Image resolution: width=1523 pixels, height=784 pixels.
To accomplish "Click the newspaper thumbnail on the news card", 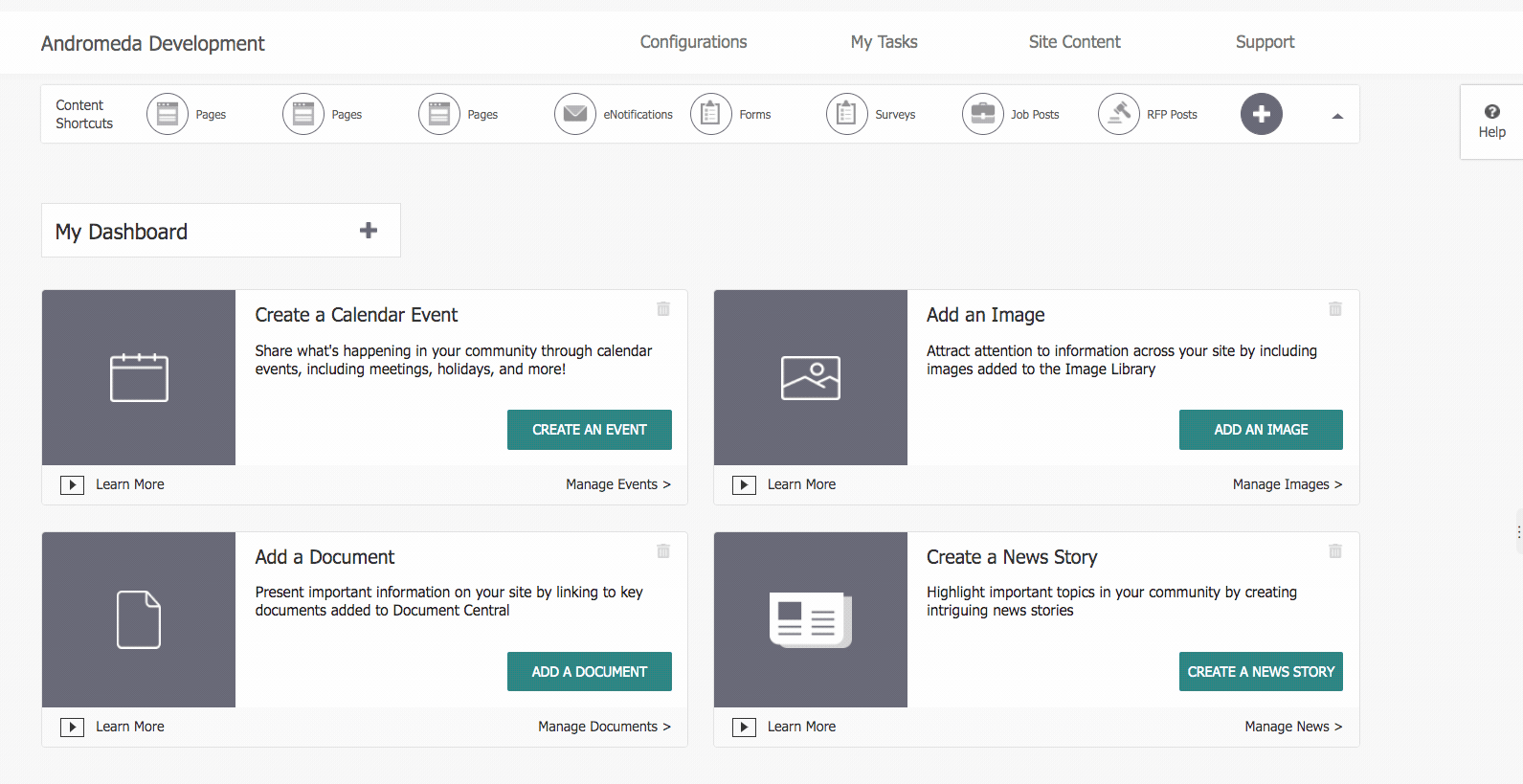I will click(x=810, y=619).
